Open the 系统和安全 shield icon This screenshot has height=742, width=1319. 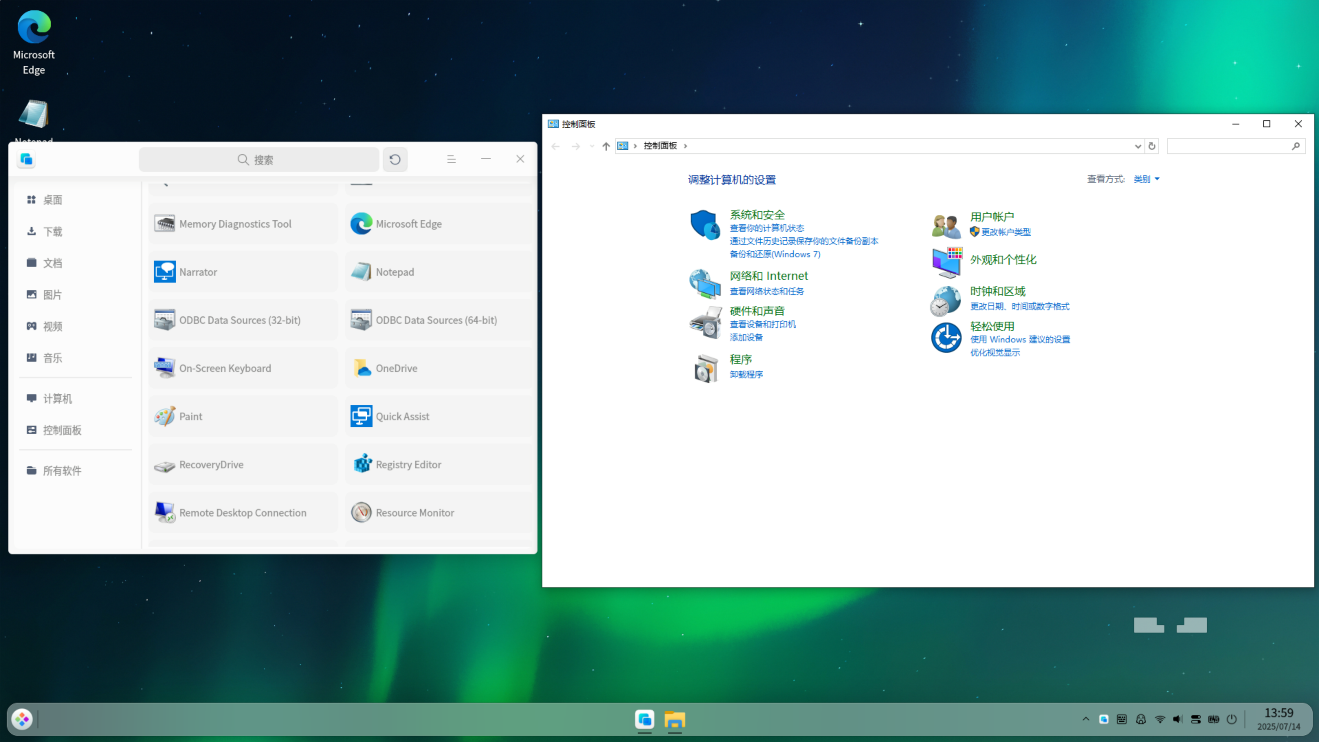point(705,225)
